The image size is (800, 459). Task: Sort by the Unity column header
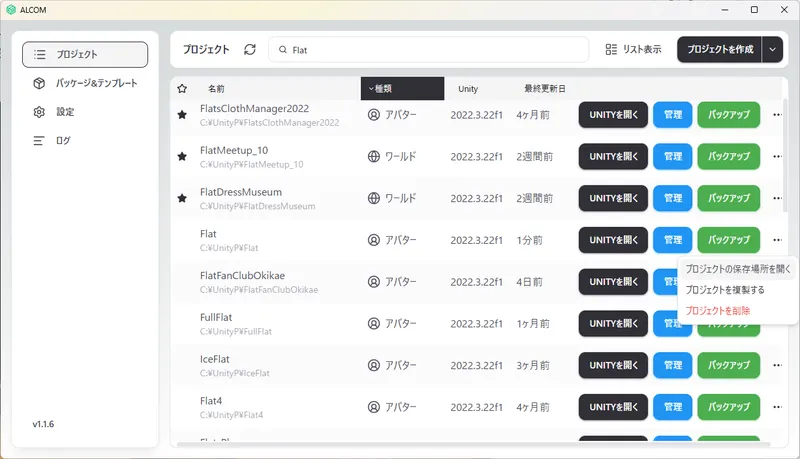pos(468,89)
